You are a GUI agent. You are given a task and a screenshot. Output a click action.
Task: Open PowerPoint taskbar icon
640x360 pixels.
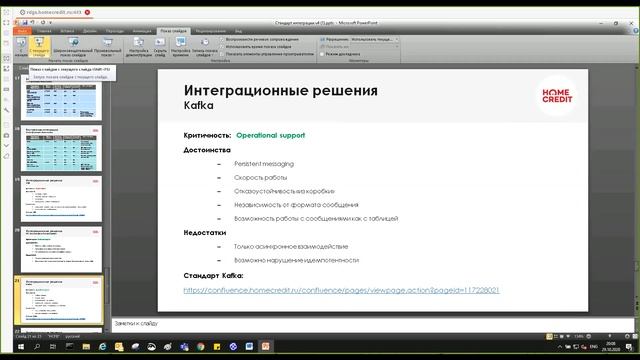point(266,347)
